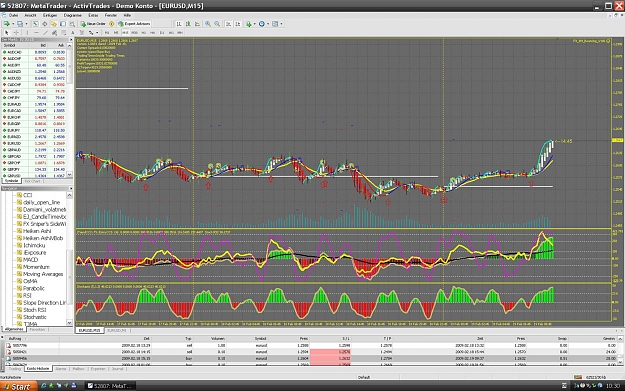Open the Diagramme menu
This screenshot has height=391, width=625.
pyautogui.click(x=73, y=15)
